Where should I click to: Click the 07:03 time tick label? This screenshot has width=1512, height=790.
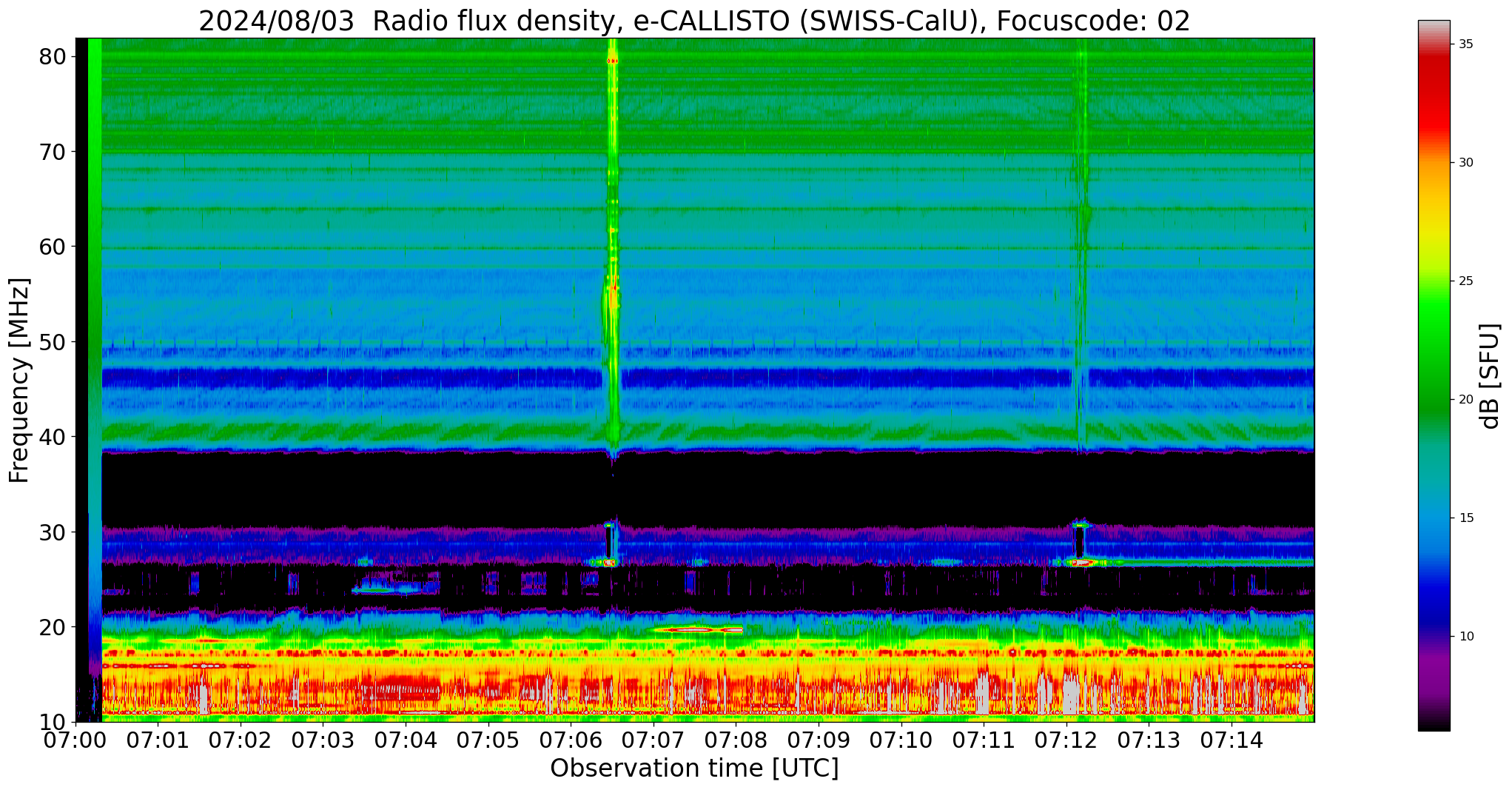click(x=323, y=740)
